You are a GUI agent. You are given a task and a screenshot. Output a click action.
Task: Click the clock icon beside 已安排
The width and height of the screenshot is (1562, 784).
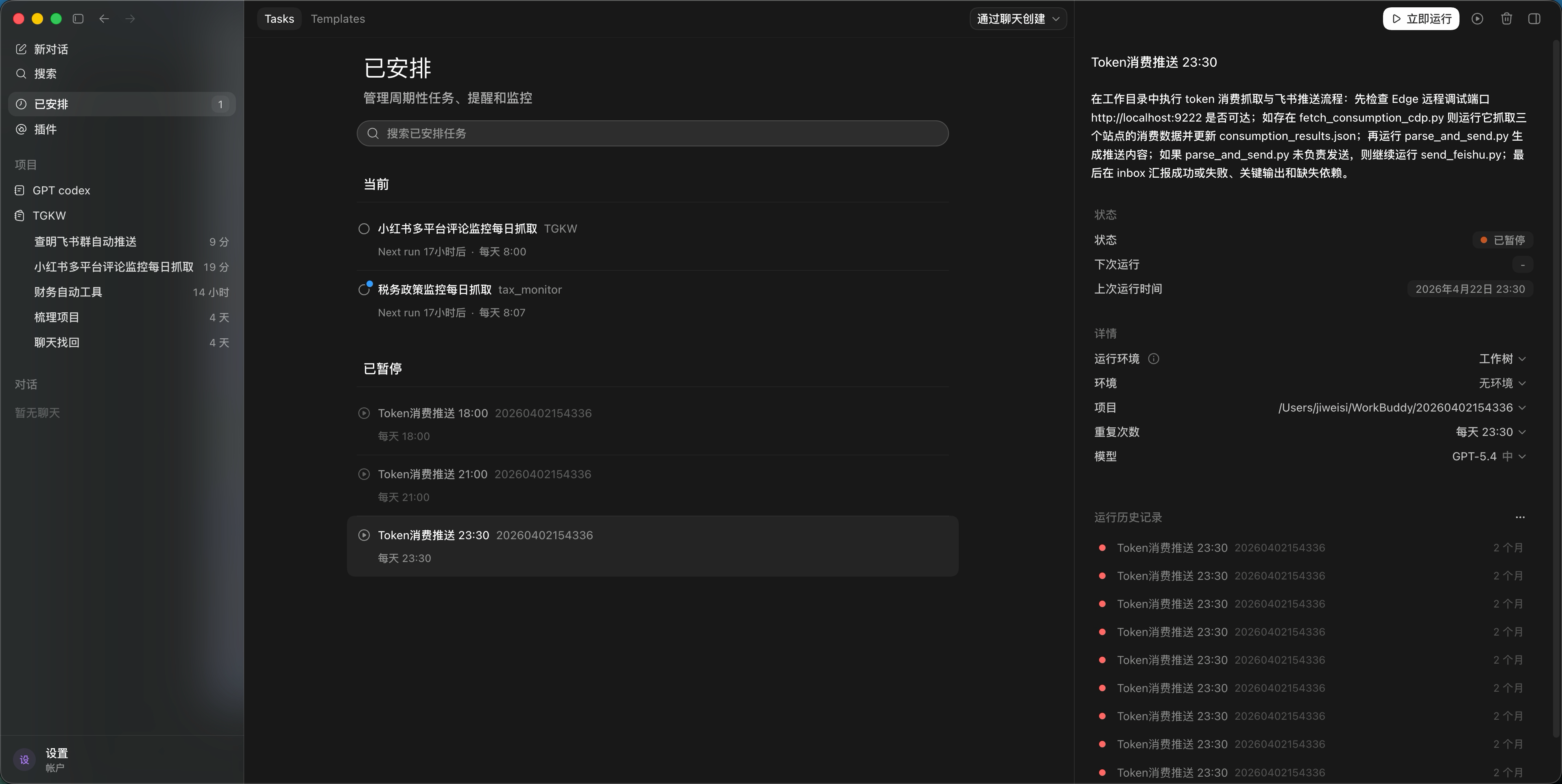click(21, 104)
